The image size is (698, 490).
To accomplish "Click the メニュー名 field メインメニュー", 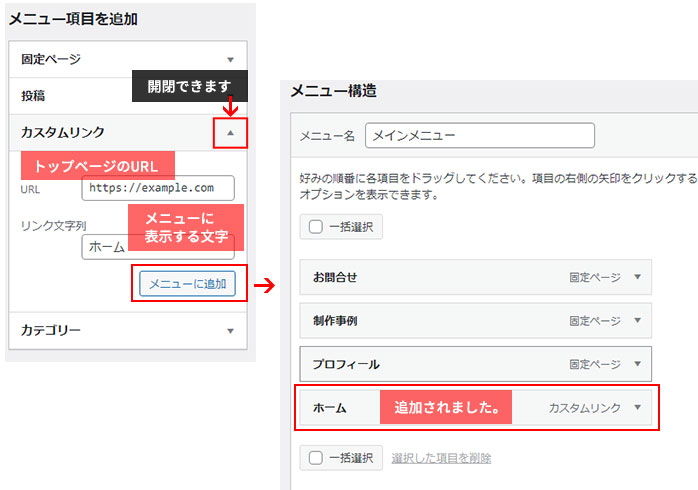I will pos(480,135).
